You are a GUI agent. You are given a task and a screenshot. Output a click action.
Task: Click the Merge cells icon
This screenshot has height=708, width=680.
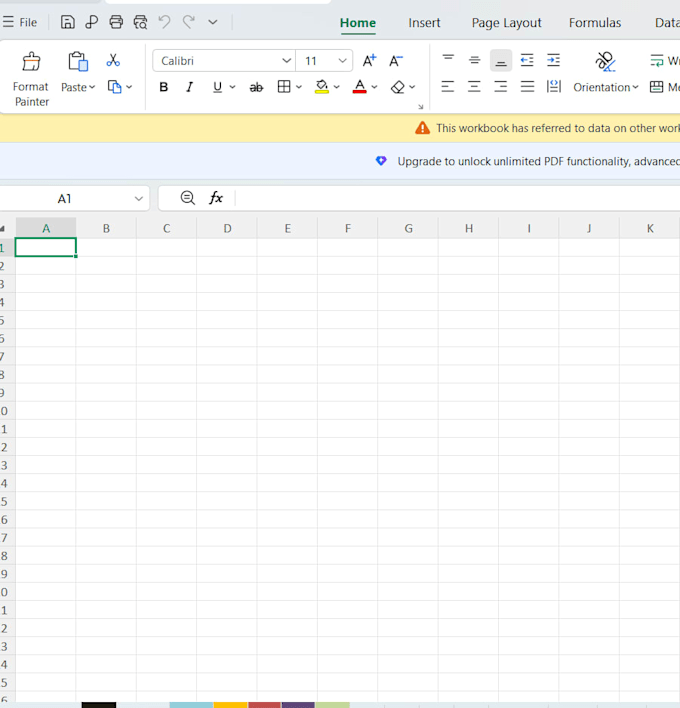pyautogui.click(x=657, y=87)
